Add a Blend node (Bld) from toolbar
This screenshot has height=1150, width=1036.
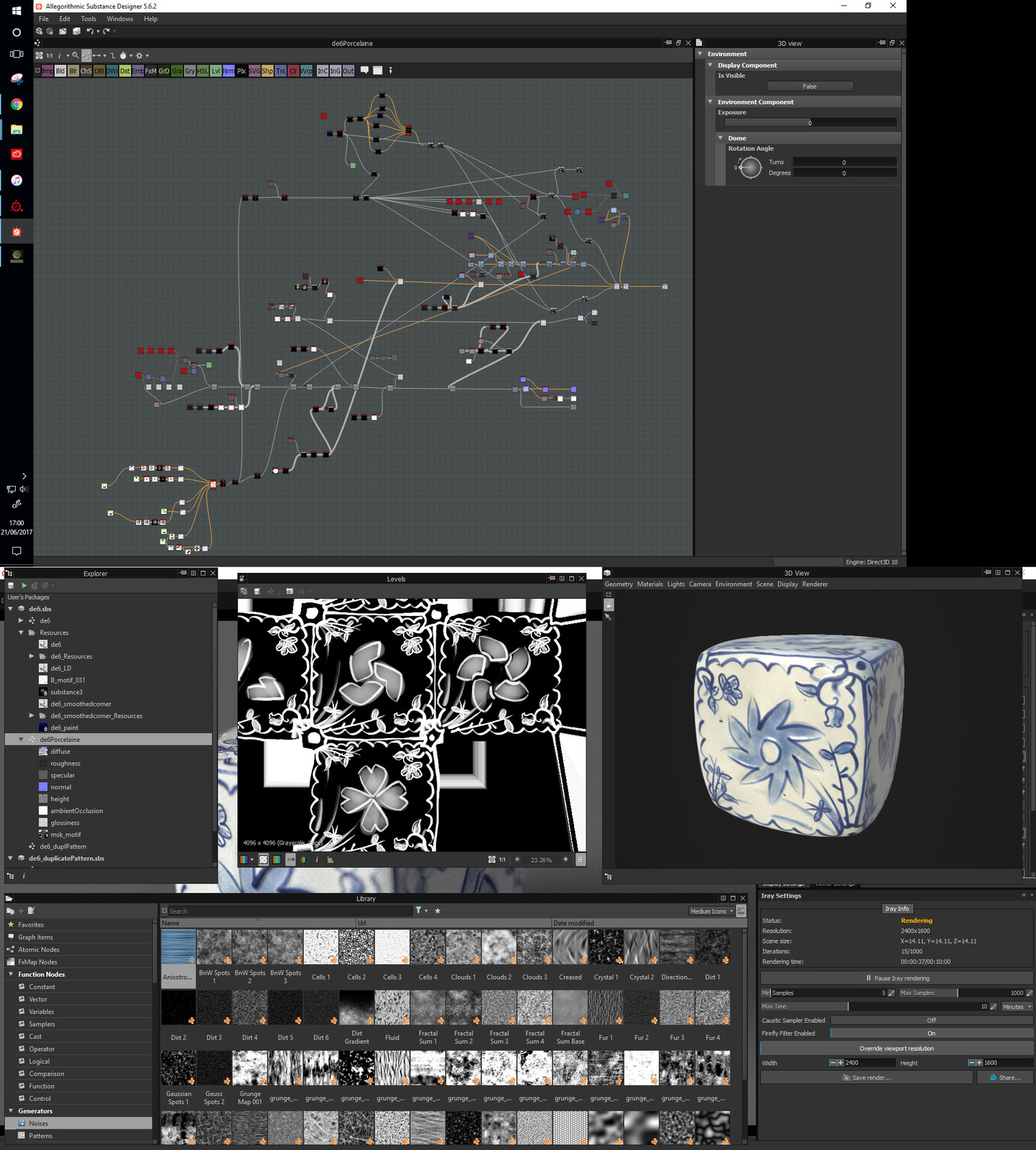point(60,71)
